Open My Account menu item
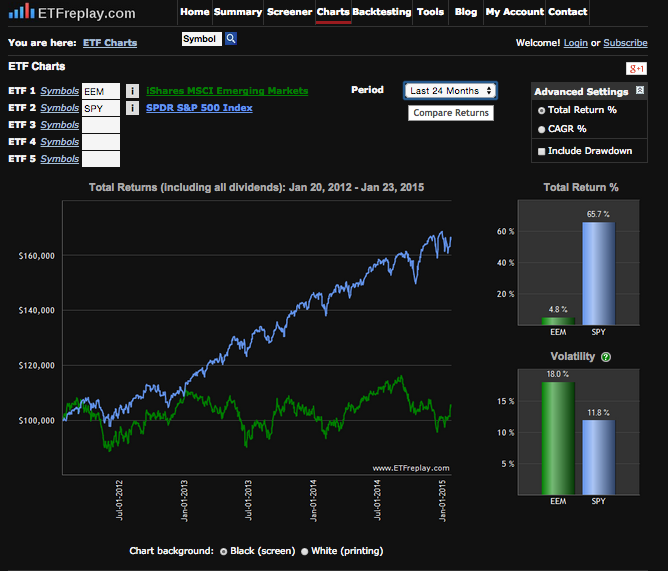The height and width of the screenshot is (571, 668). point(515,12)
